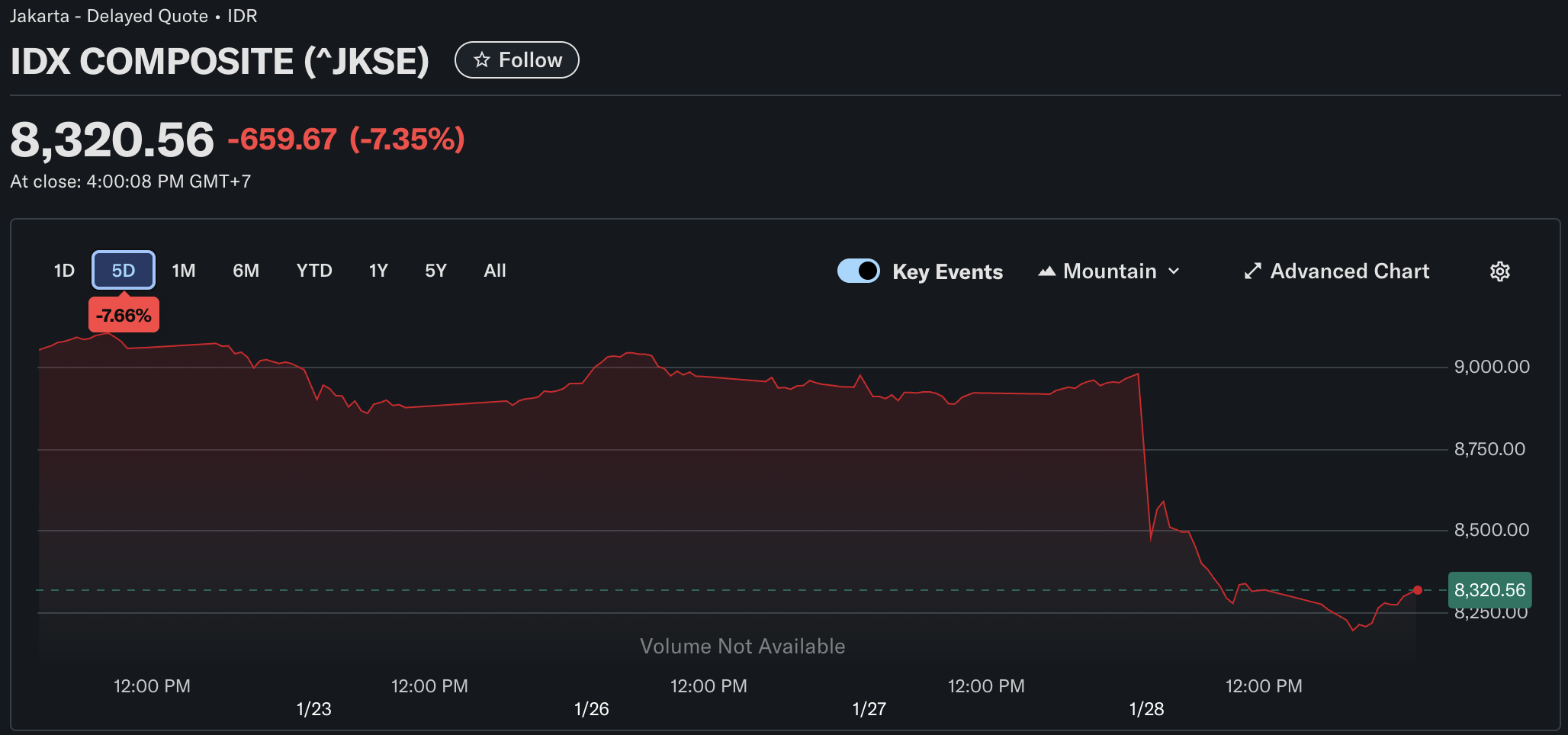Click the 8,500.00 axis value
1568x735 pixels.
1492,530
